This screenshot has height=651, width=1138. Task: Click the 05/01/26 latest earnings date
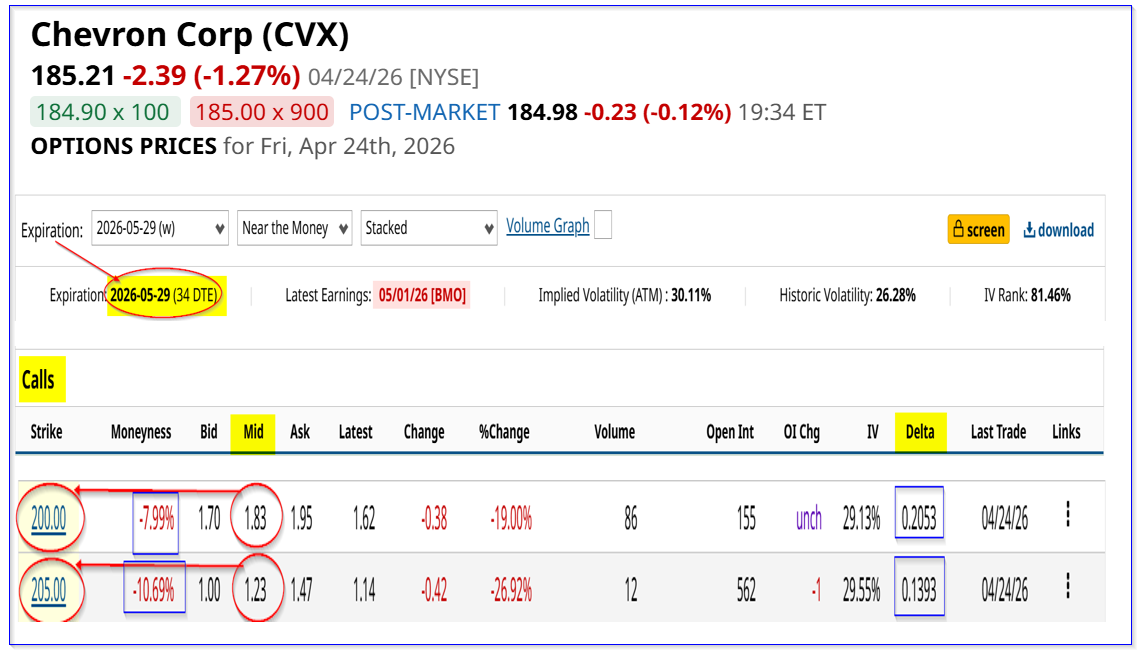[421, 296]
